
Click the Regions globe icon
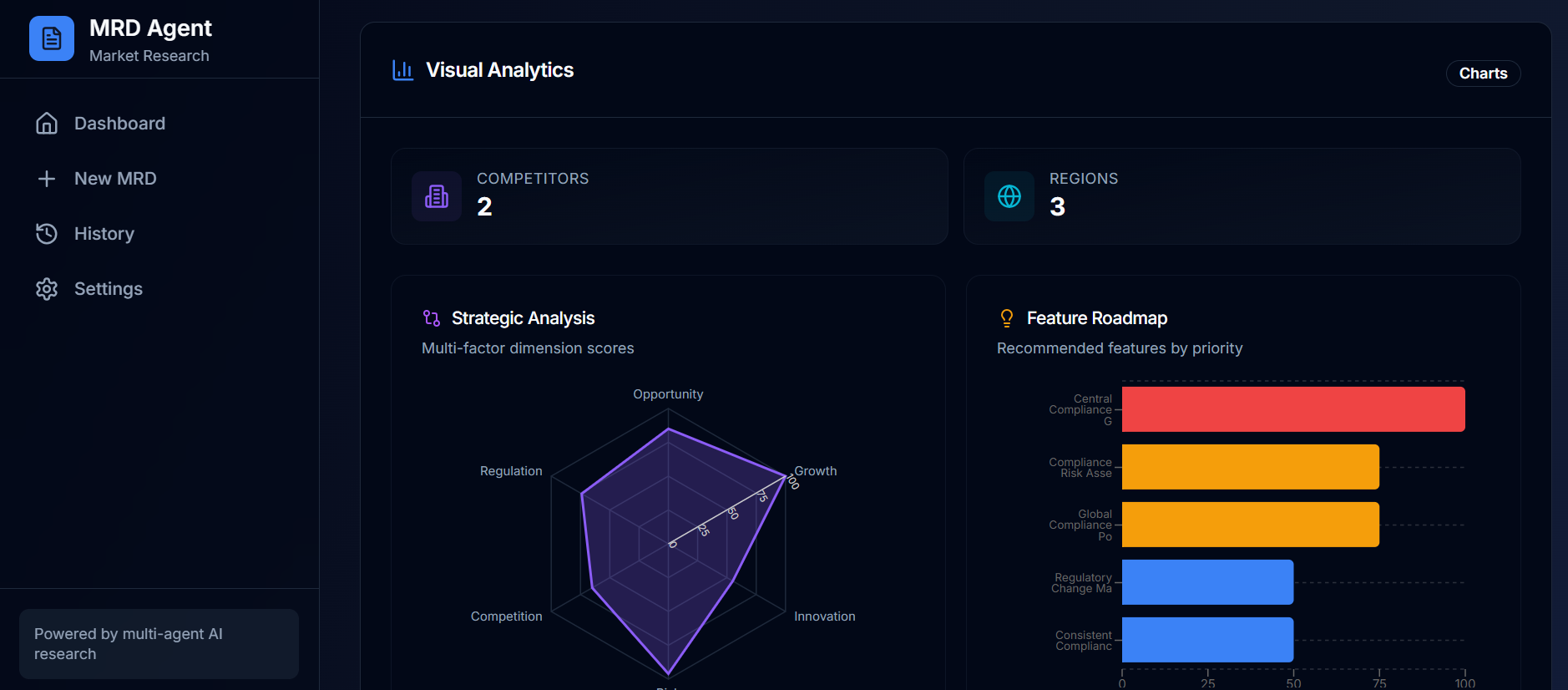click(x=1009, y=196)
